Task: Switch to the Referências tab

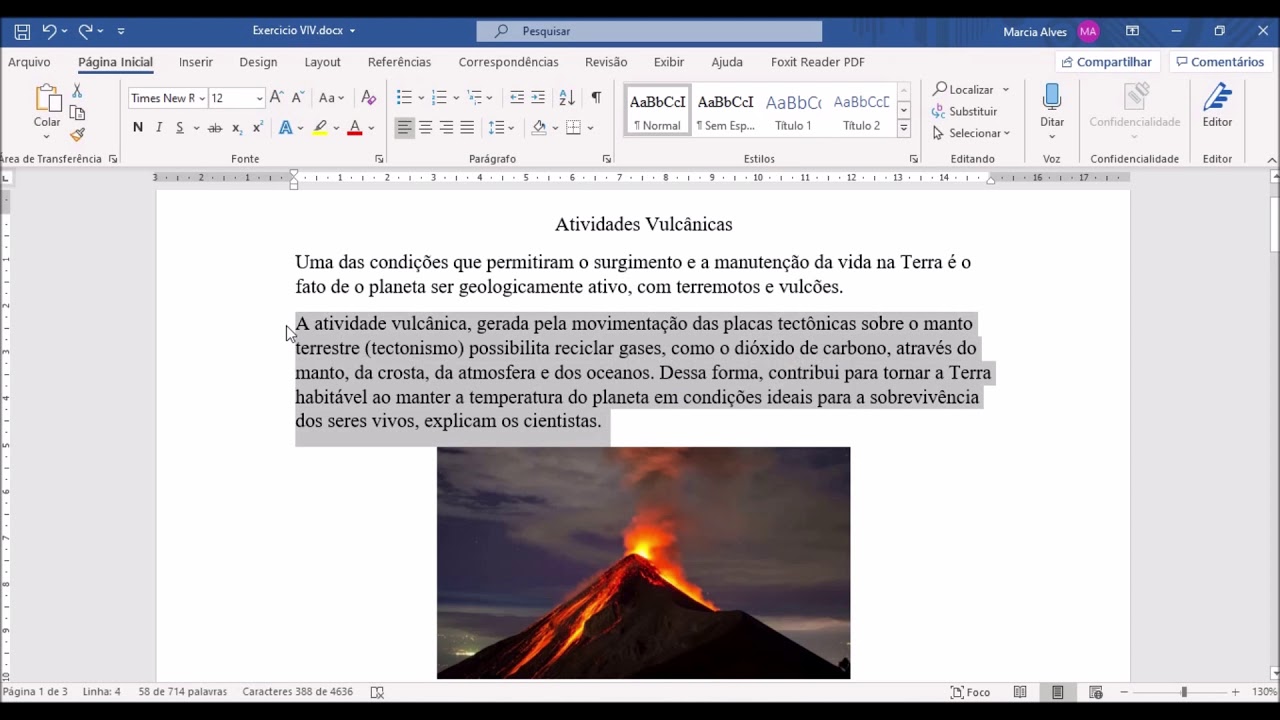Action: coord(399,62)
